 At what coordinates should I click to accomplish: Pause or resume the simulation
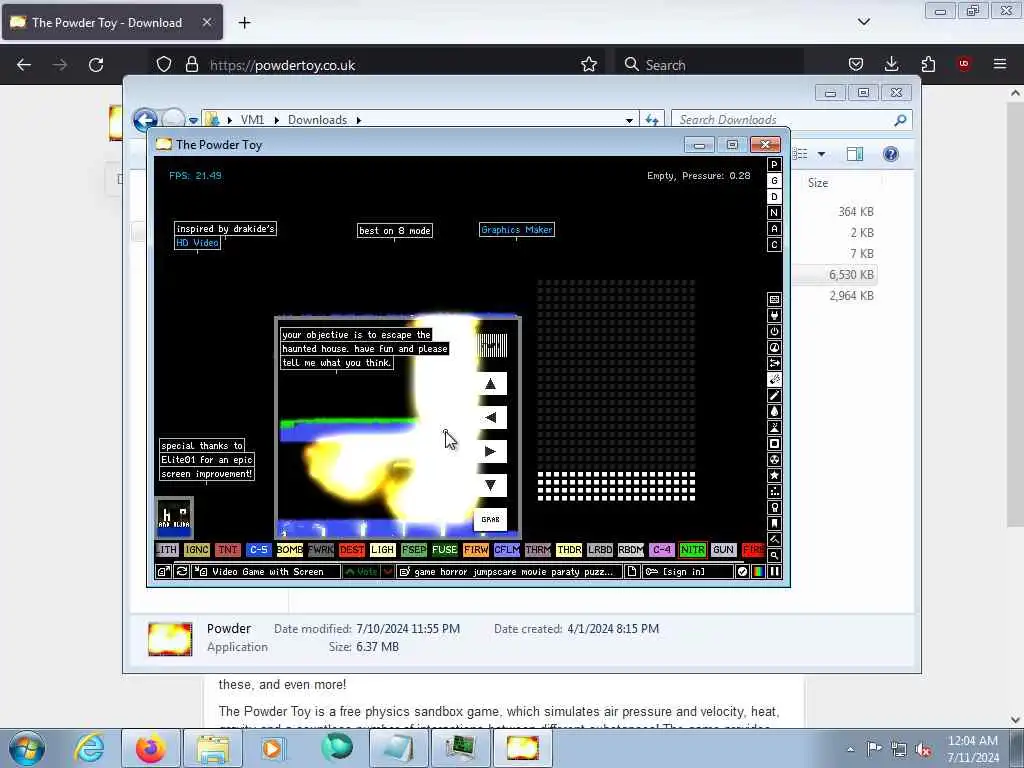[774, 571]
